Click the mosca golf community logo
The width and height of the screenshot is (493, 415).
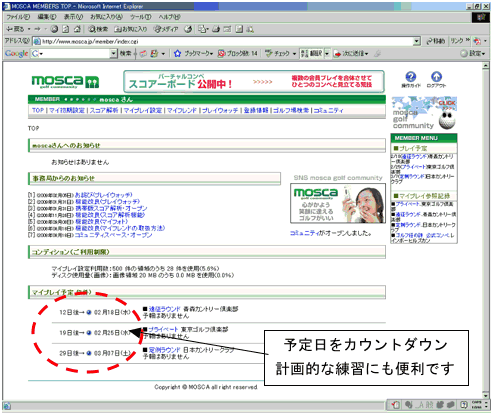(65, 82)
